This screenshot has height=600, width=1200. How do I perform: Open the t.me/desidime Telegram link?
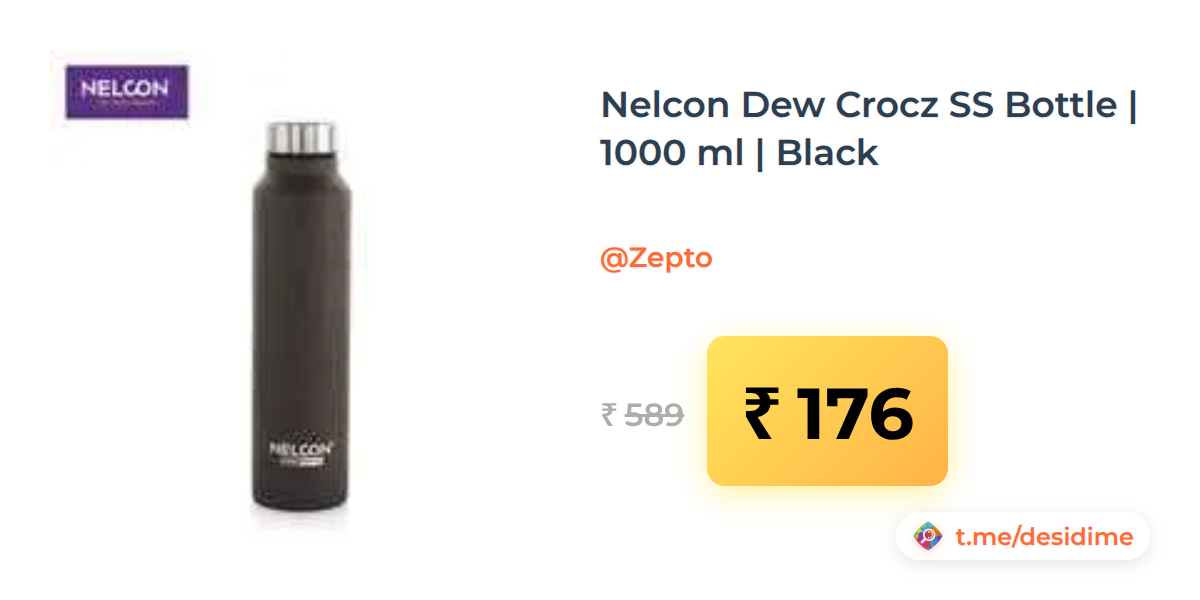click(x=1044, y=537)
